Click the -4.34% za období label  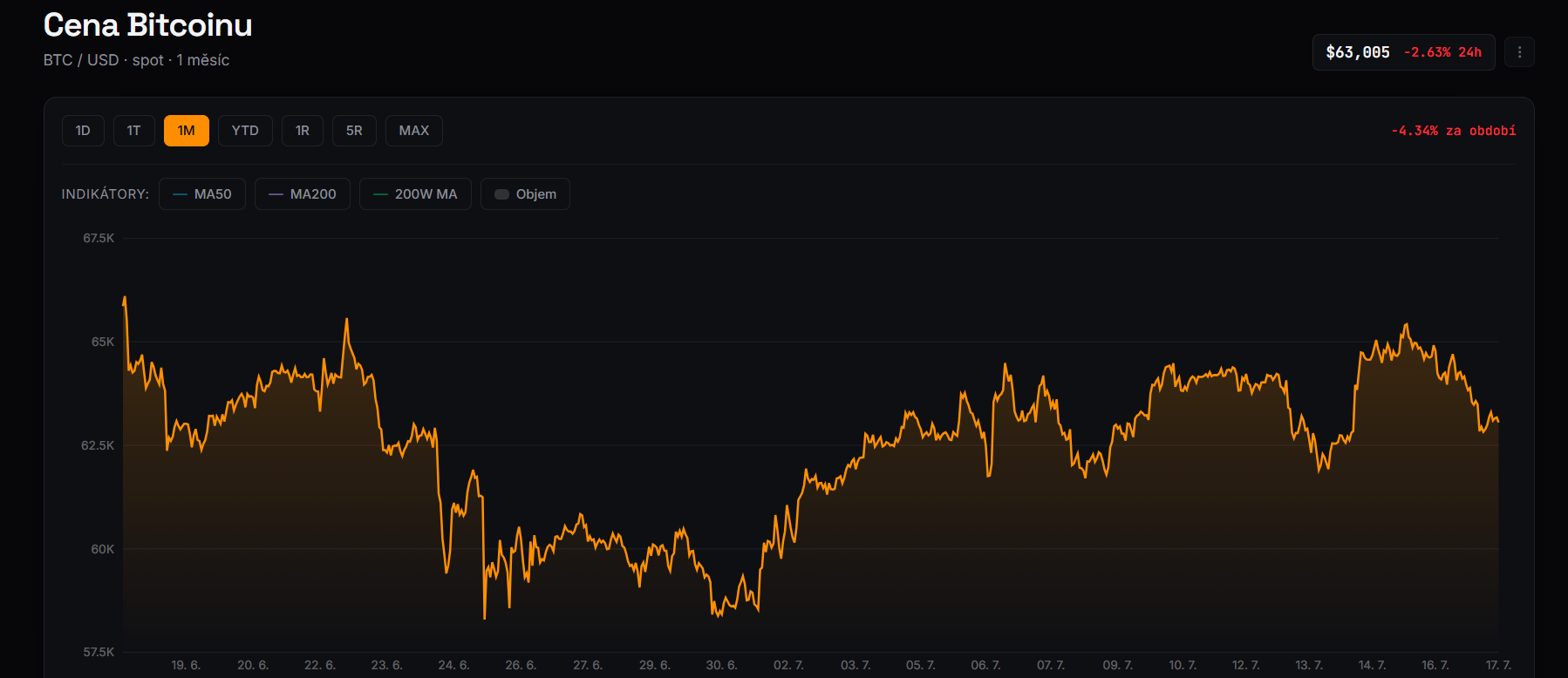[x=1454, y=131]
